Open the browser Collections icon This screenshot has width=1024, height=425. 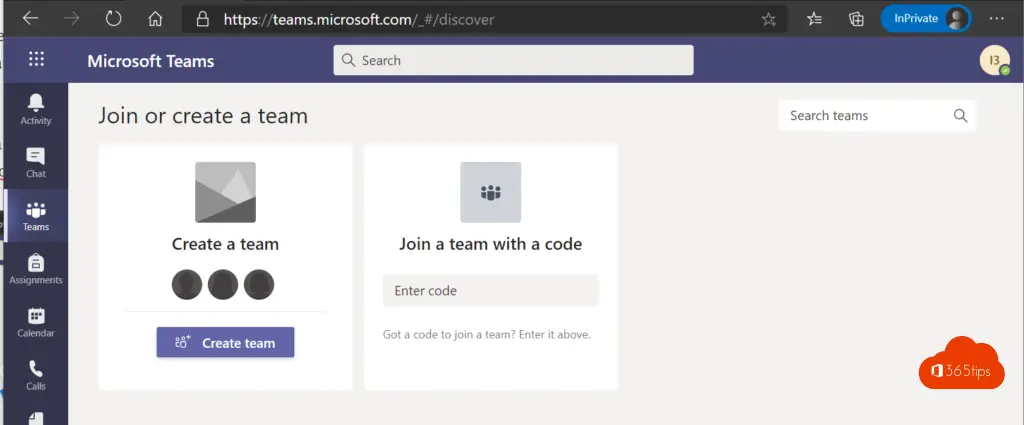point(856,19)
